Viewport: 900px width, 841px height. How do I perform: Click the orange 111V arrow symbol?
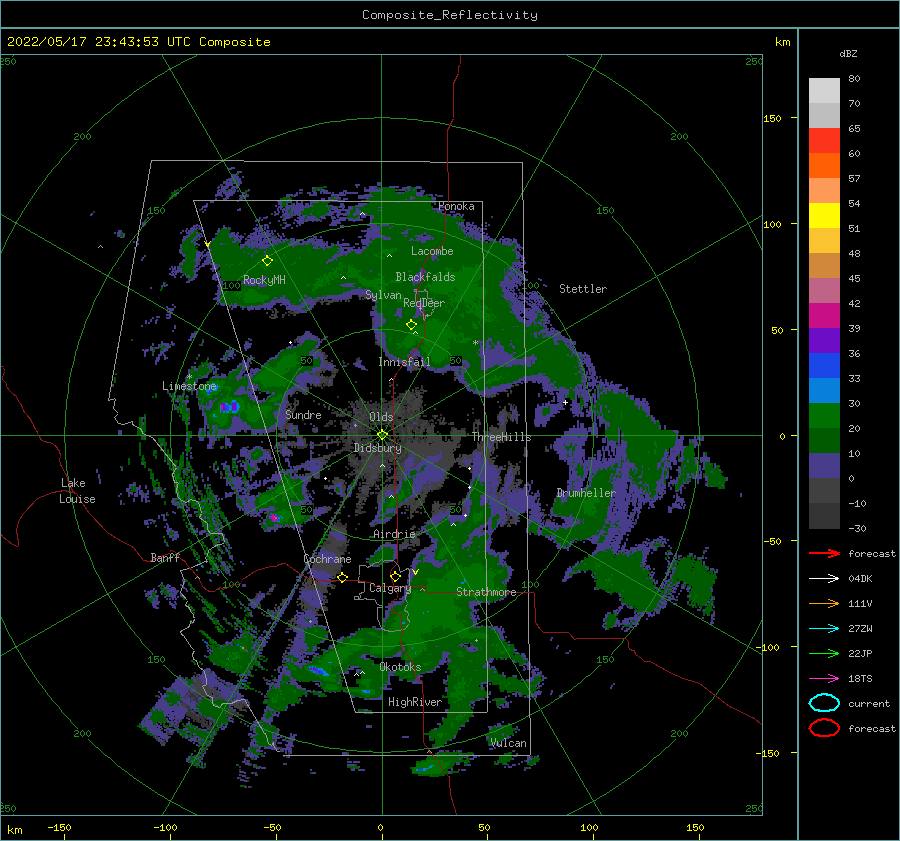[x=824, y=603]
